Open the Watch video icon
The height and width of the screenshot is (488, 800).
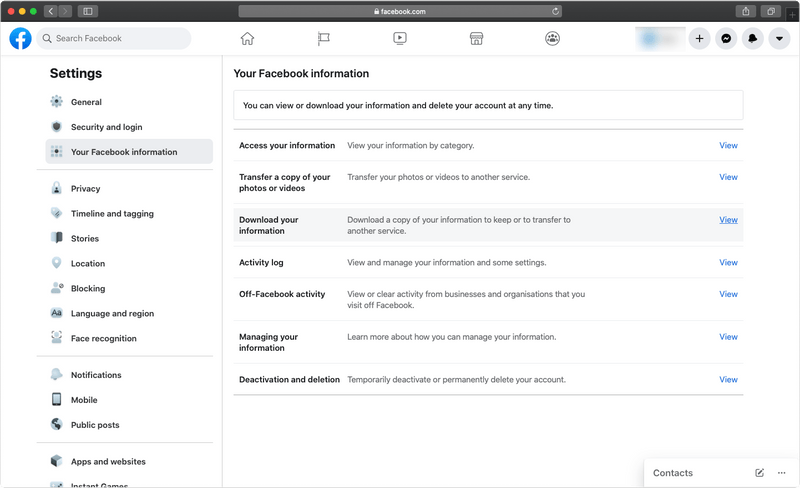(400, 38)
